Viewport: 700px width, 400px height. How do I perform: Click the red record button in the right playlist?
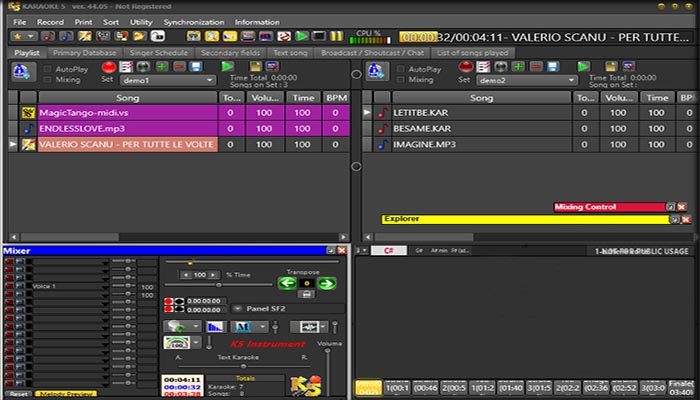coord(466,67)
